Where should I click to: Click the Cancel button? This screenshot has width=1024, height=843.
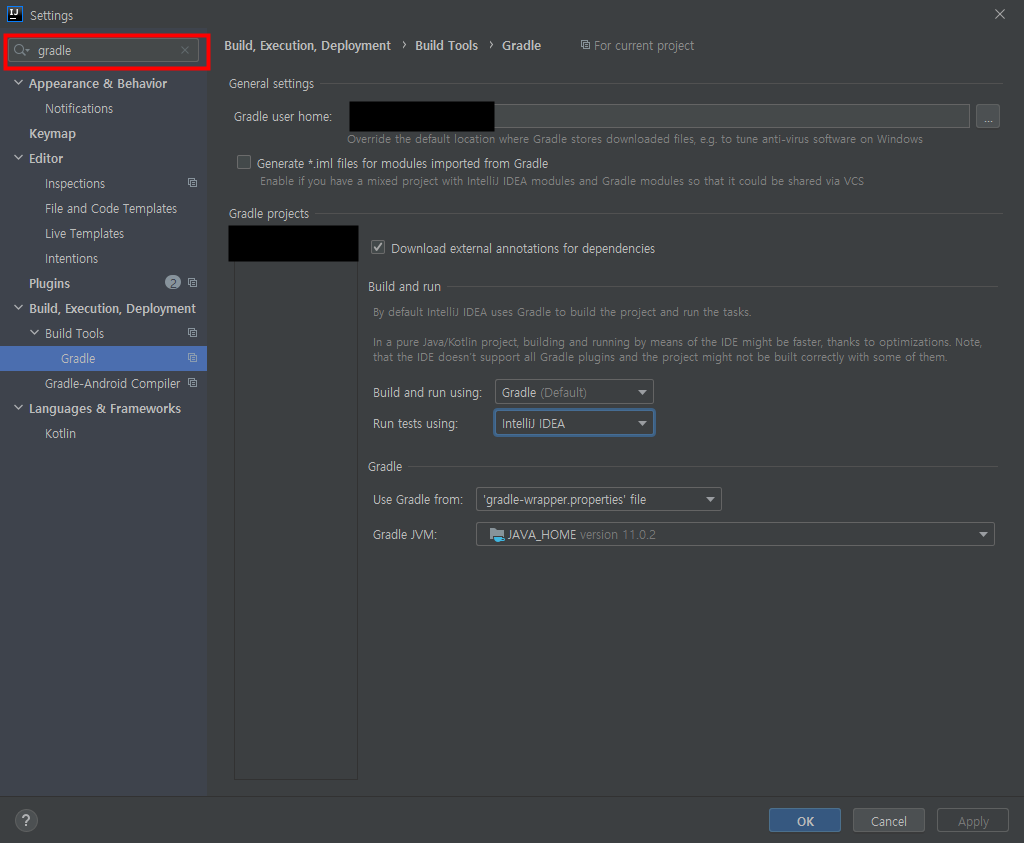click(x=888, y=821)
